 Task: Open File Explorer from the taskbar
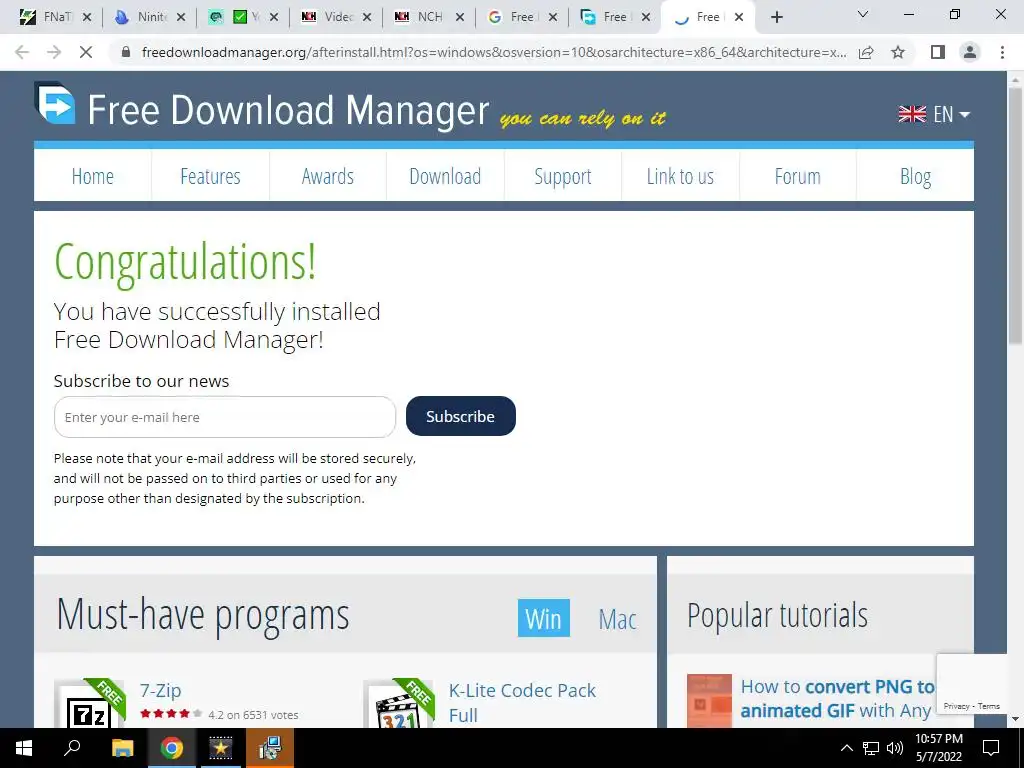pos(122,748)
